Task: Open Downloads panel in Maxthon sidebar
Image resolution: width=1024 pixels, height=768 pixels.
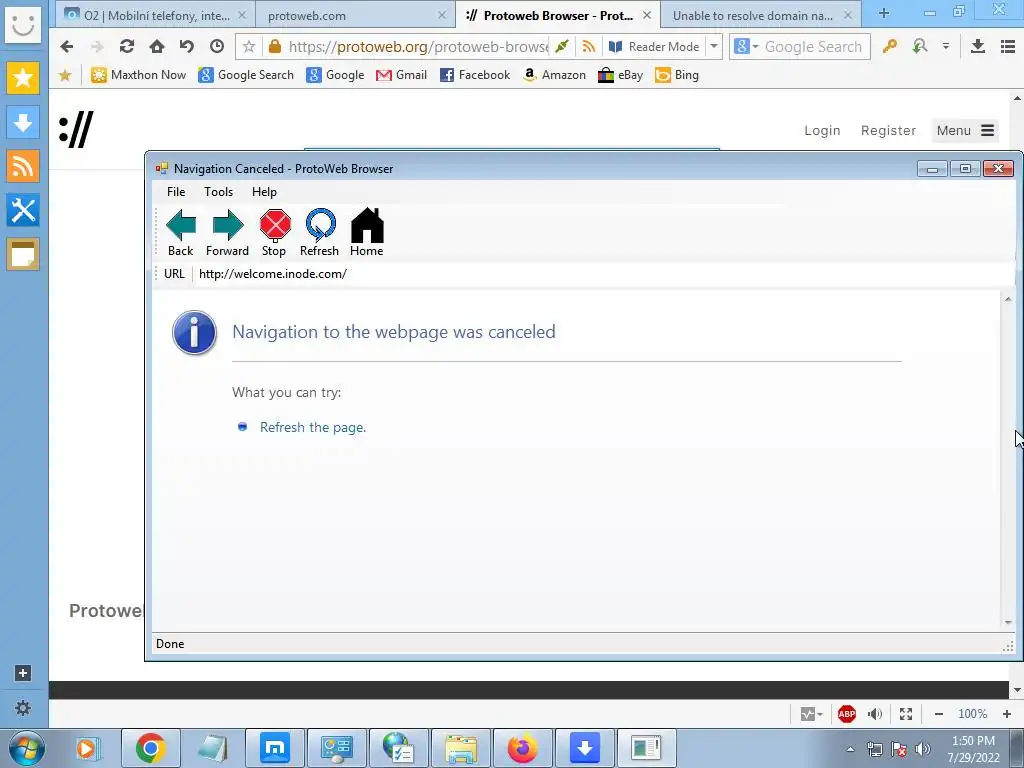Action: click(x=23, y=122)
